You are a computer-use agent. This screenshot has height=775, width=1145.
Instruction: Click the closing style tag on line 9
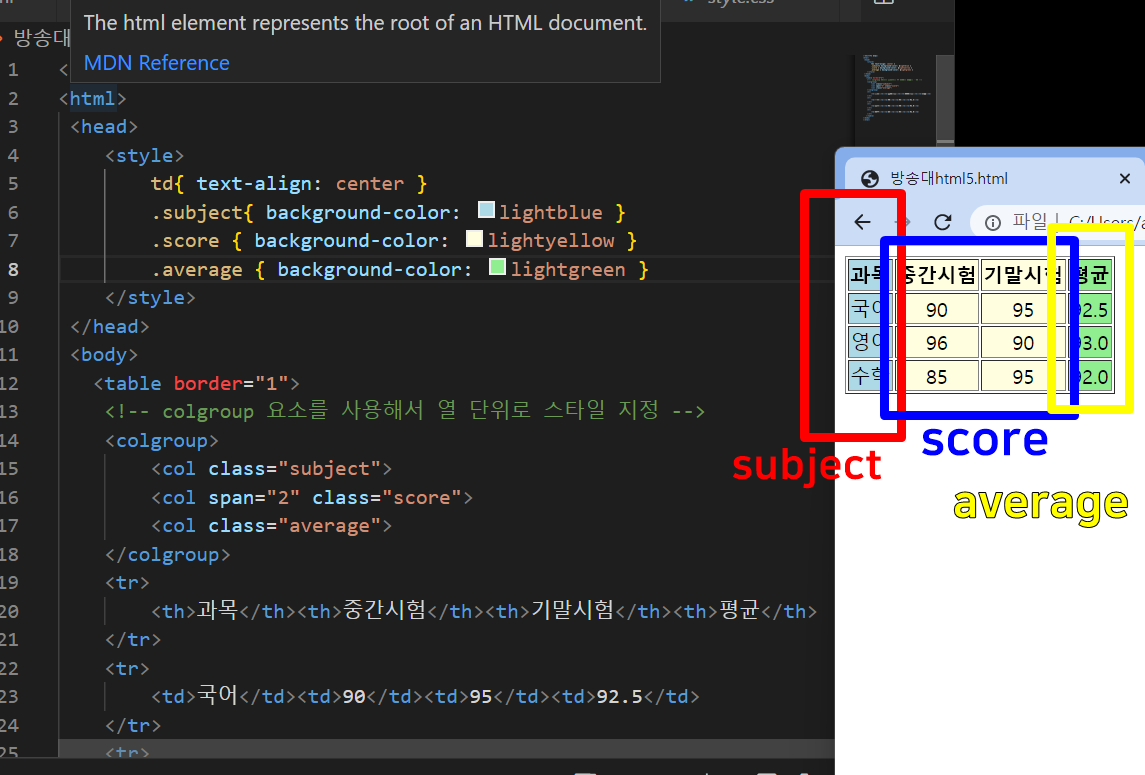(150, 298)
